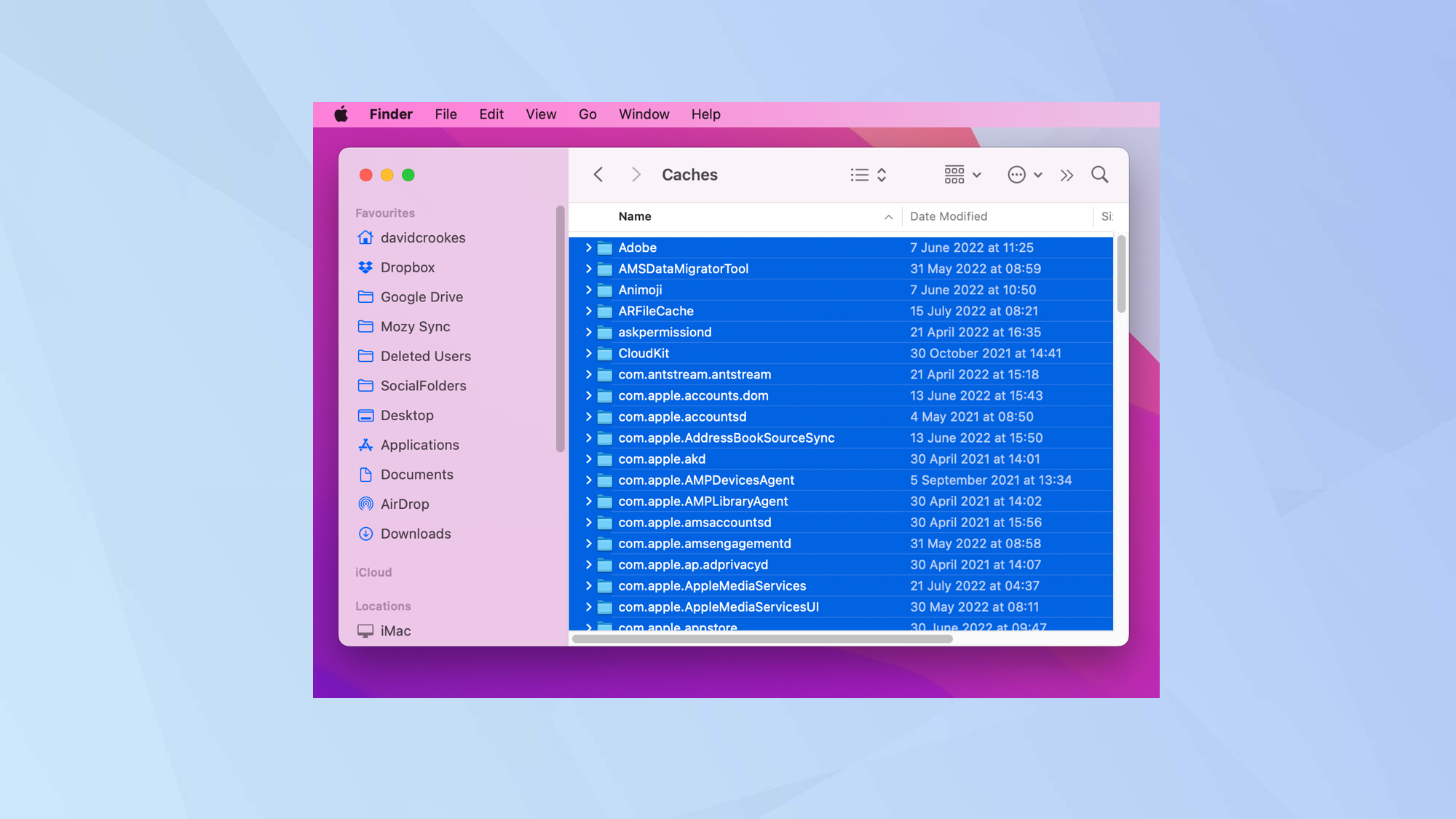Select Google Drive in Favourites sidebar
The height and width of the screenshot is (819, 1456).
421,296
